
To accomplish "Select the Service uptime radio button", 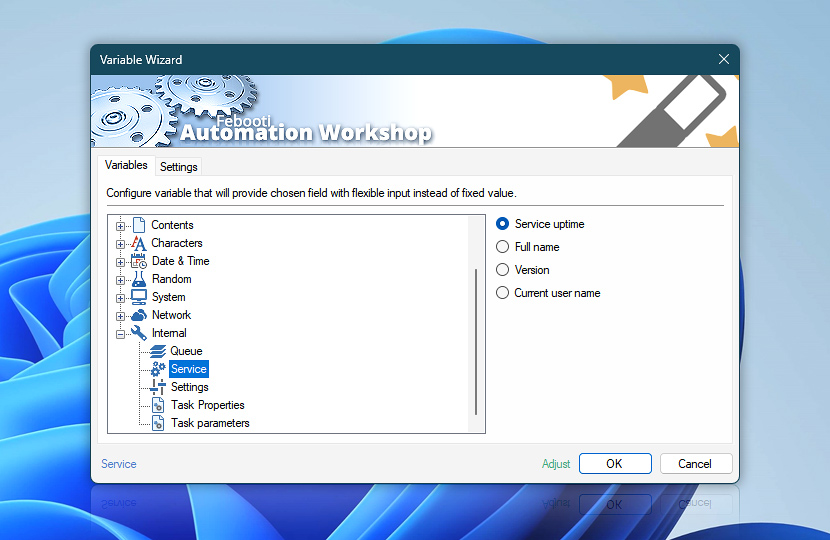I will (x=502, y=224).
